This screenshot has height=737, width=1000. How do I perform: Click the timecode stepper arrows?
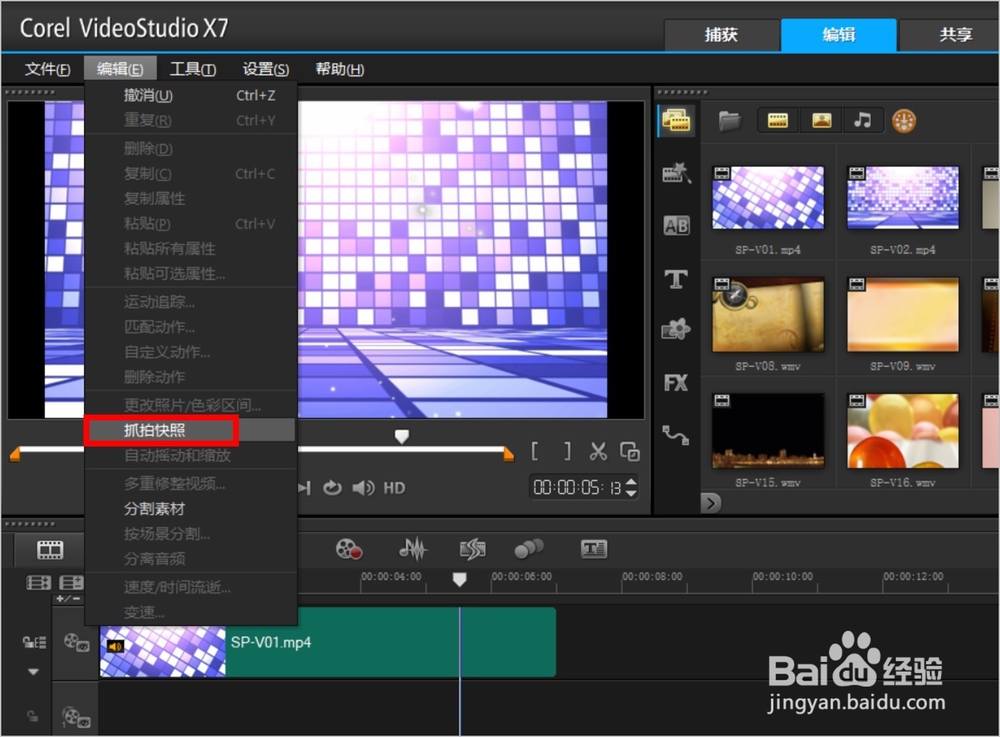pyautogui.click(x=631, y=488)
